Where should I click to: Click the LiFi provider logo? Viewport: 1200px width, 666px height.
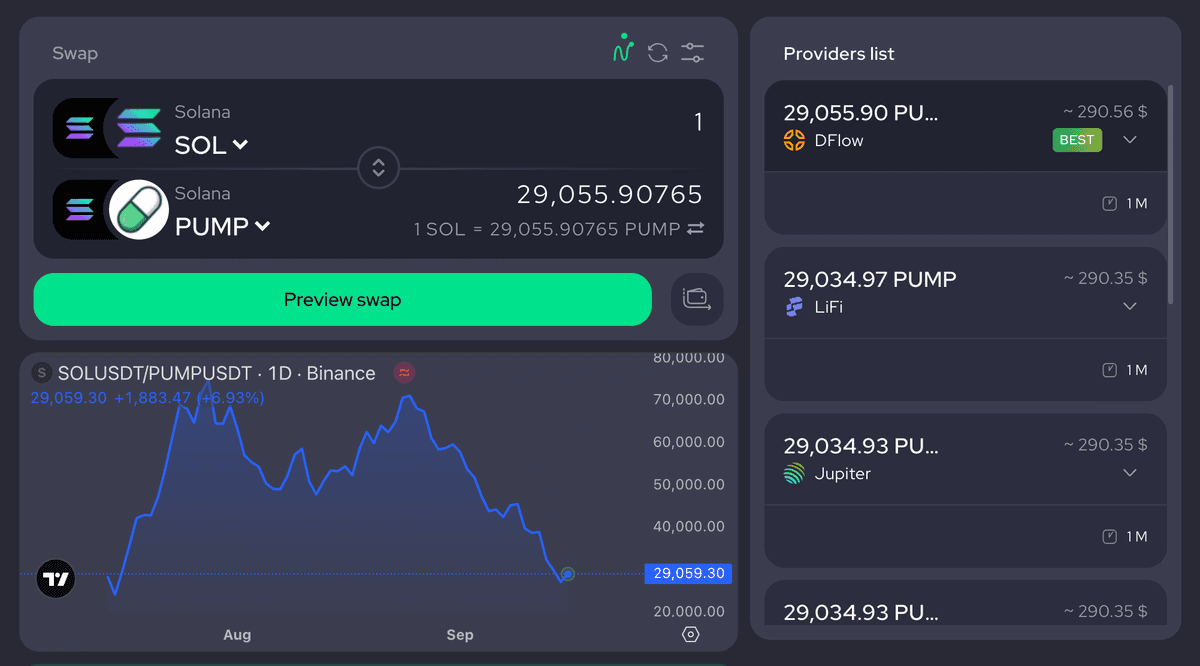(794, 307)
